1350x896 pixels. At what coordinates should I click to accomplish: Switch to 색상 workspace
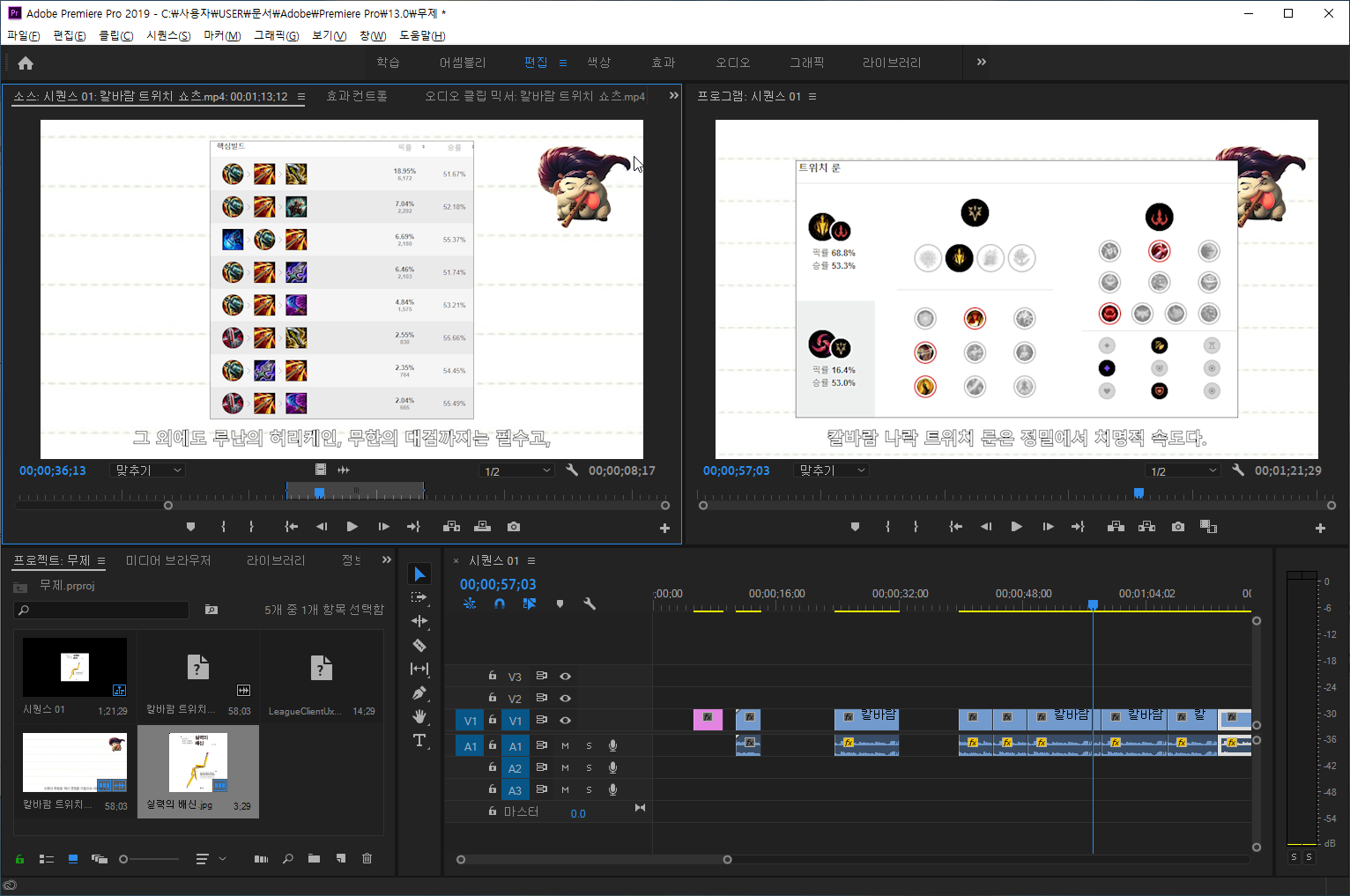(599, 62)
